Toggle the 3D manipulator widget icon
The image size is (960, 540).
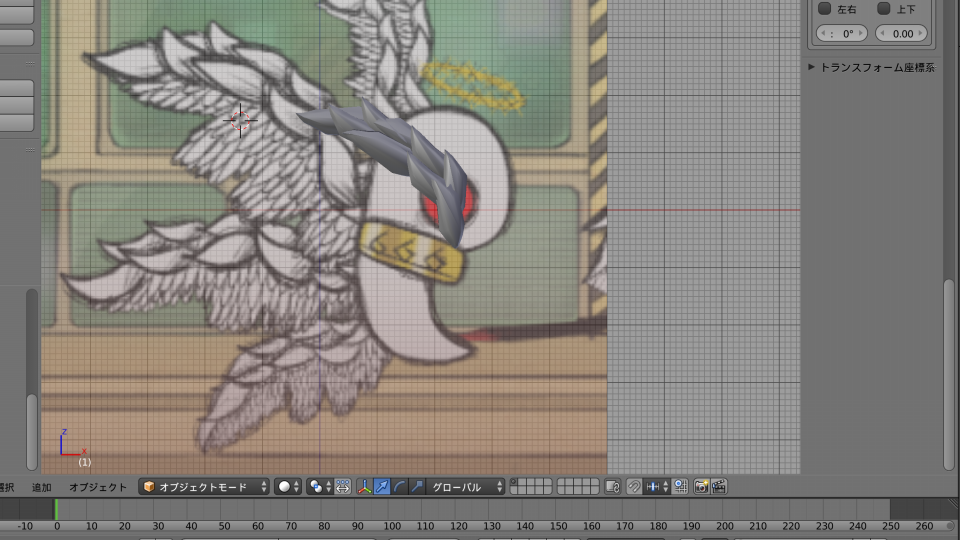[x=364, y=487]
